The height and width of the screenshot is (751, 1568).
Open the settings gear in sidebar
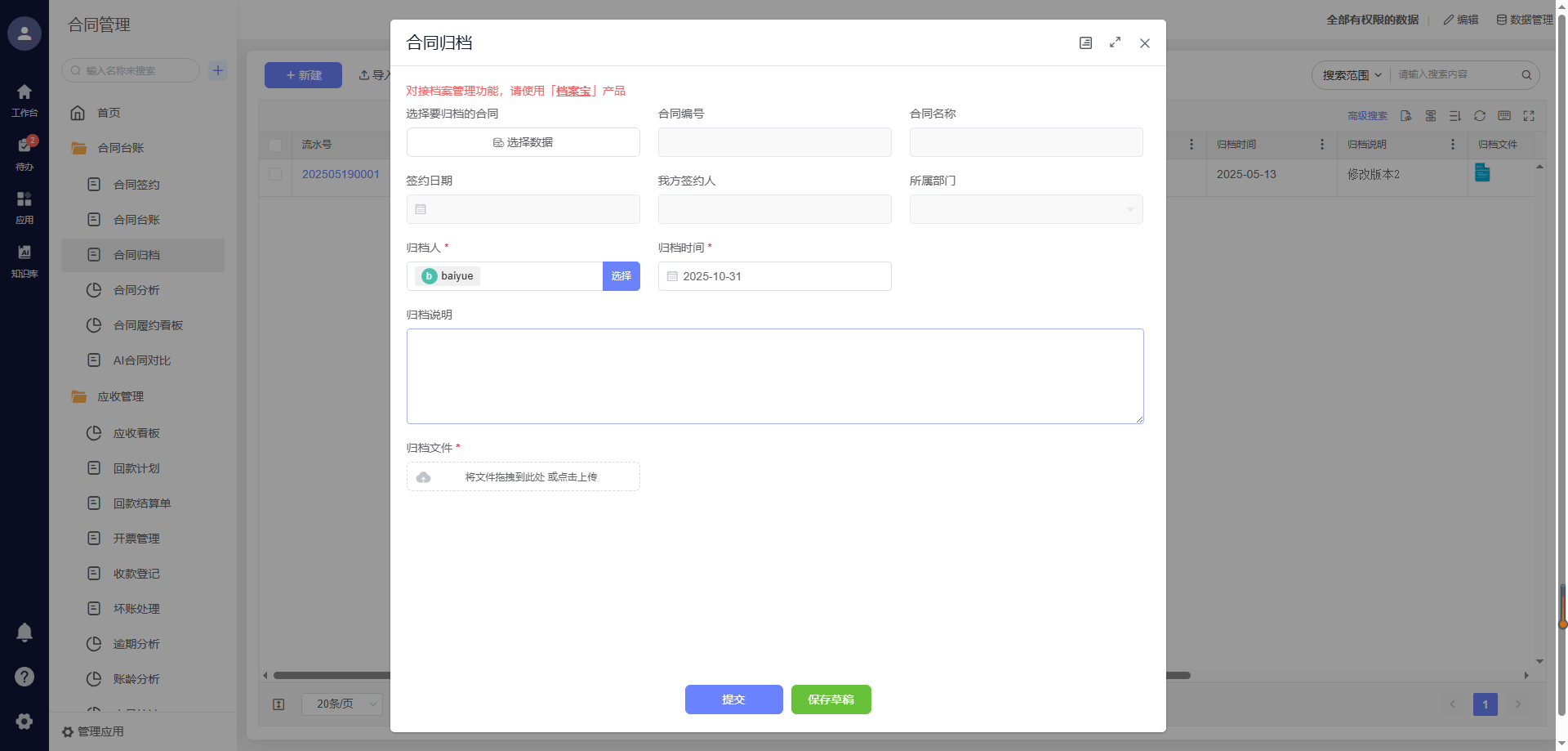coord(24,721)
